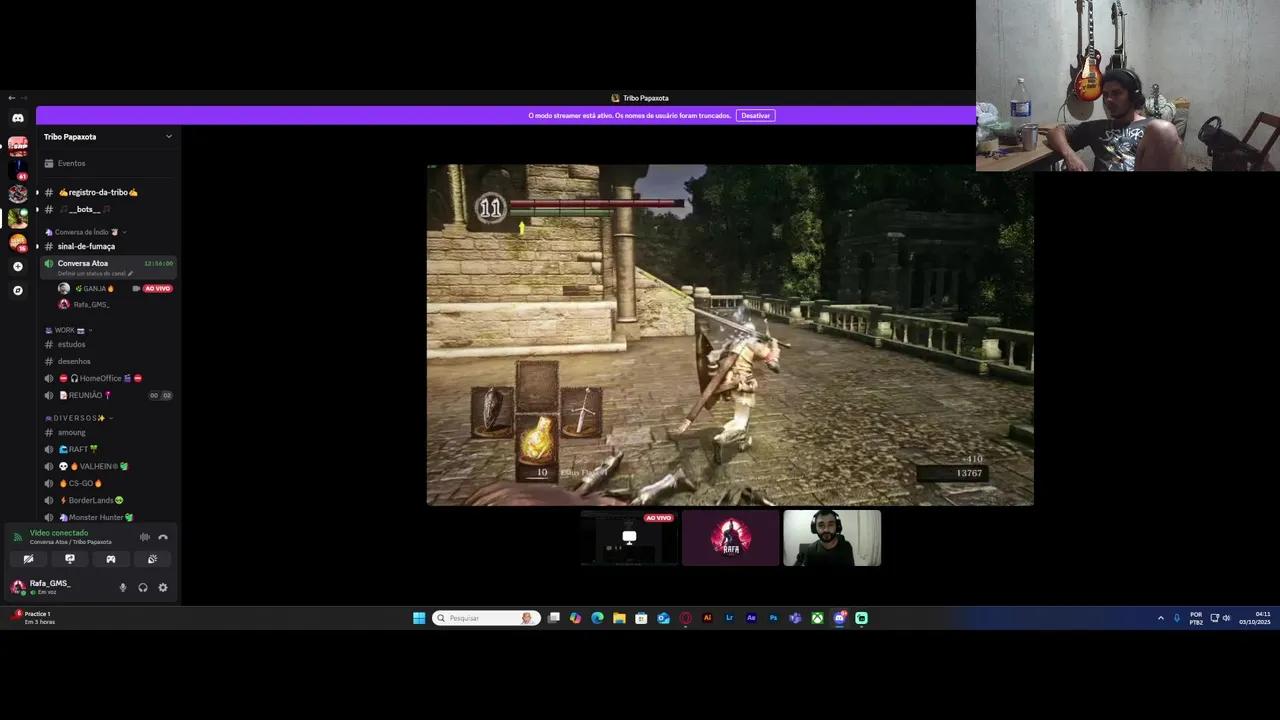Open the __bots__ channel
The height and width of the screenshot is (720, 1280).
pyautogui.click(x=107, y=209)
